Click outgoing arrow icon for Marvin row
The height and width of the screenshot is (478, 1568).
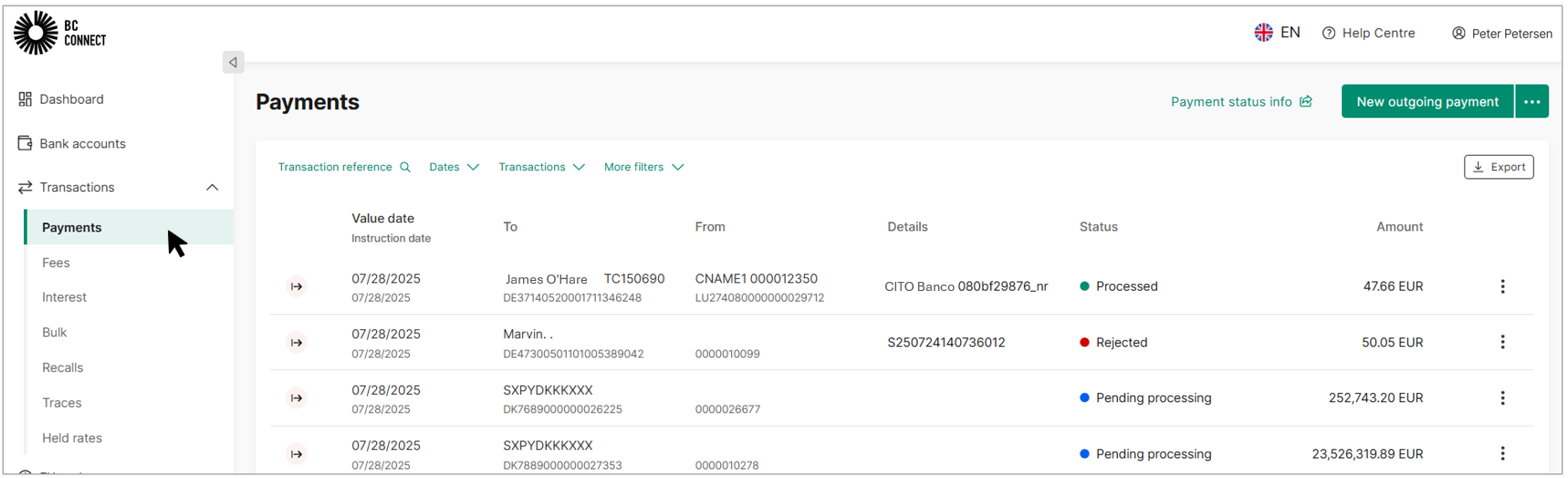pos(297,343)
